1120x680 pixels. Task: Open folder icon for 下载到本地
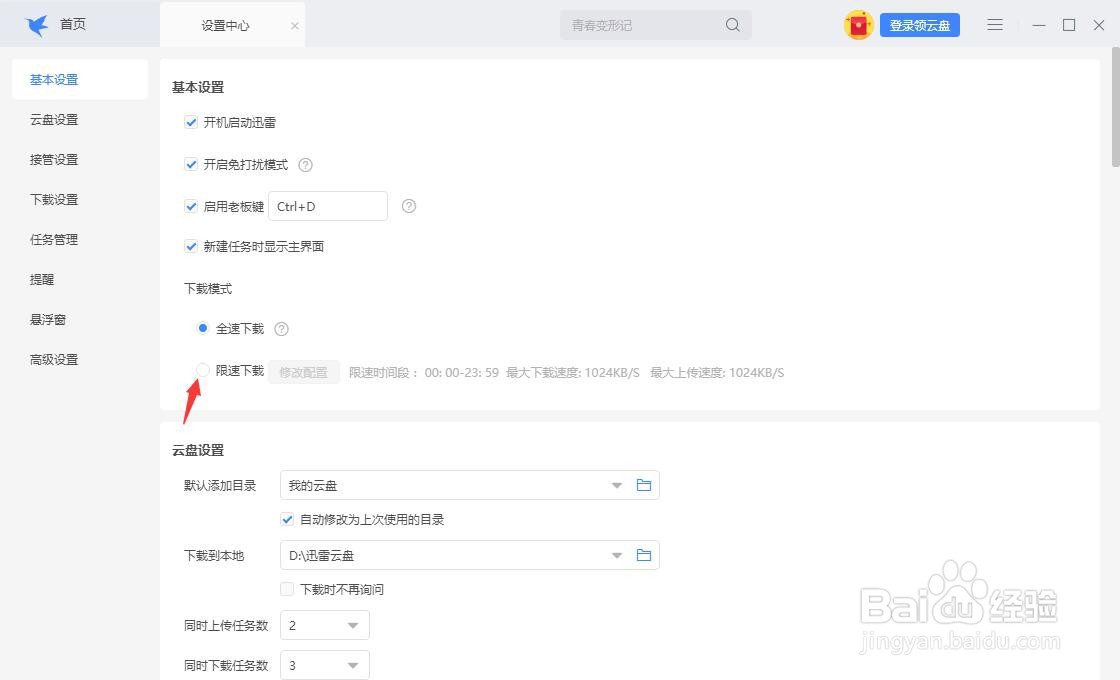coord(644,555)
